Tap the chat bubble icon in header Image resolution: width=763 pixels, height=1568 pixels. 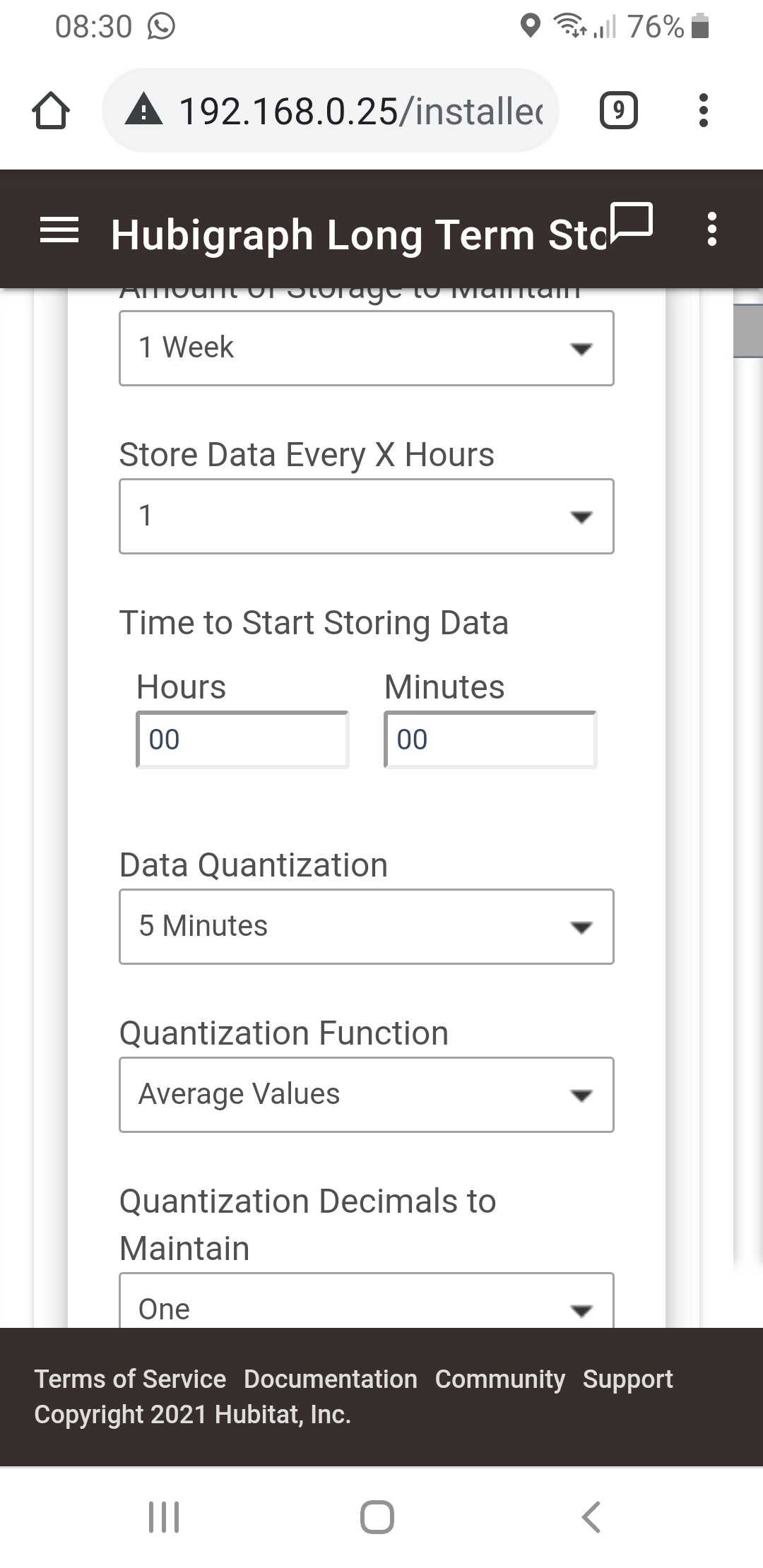(630, 221)
